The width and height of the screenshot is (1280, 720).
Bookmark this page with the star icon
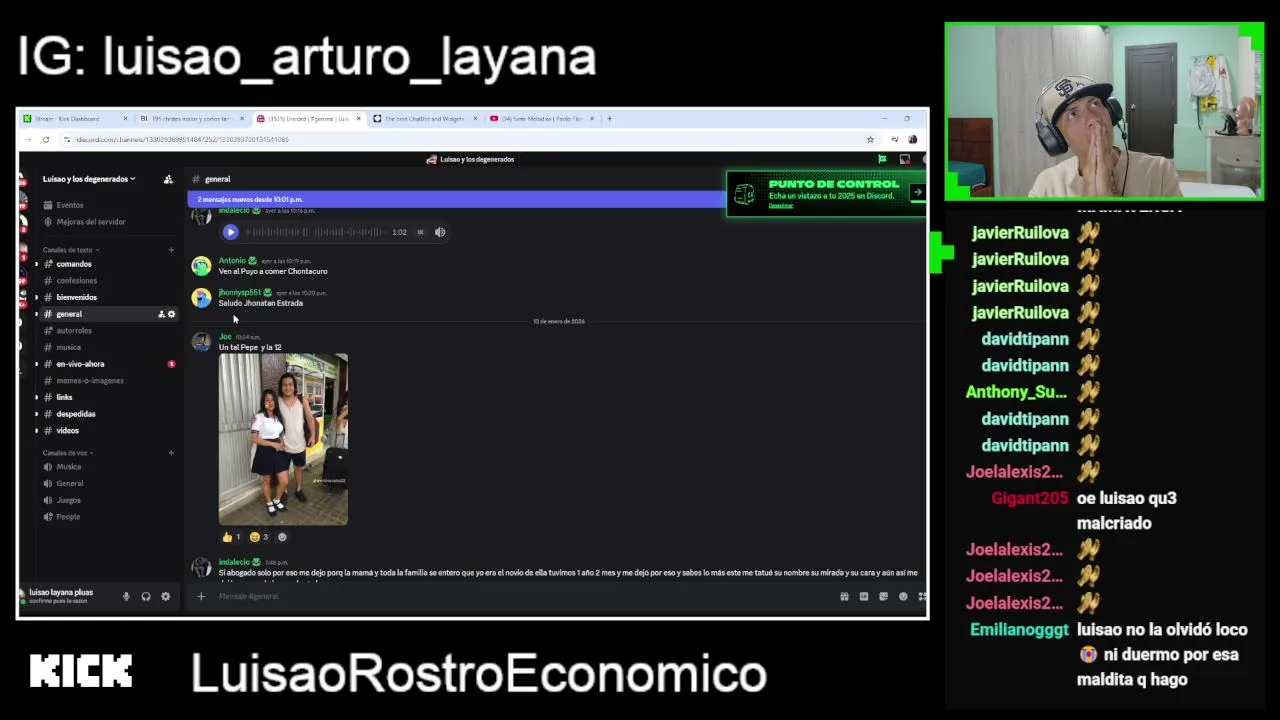click(x=870, y=140)
